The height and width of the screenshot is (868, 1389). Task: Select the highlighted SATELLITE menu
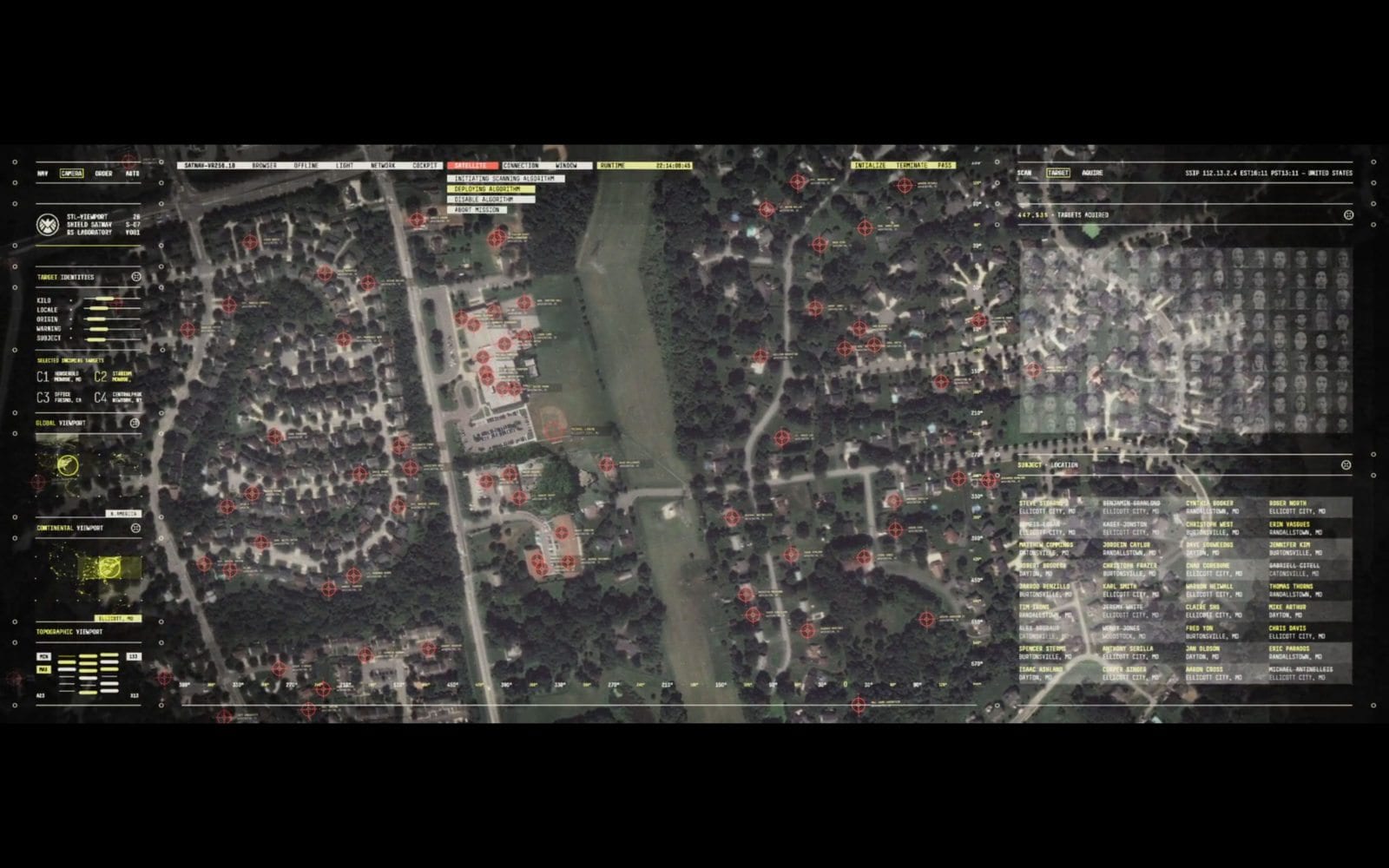click(x=472, y=165)
